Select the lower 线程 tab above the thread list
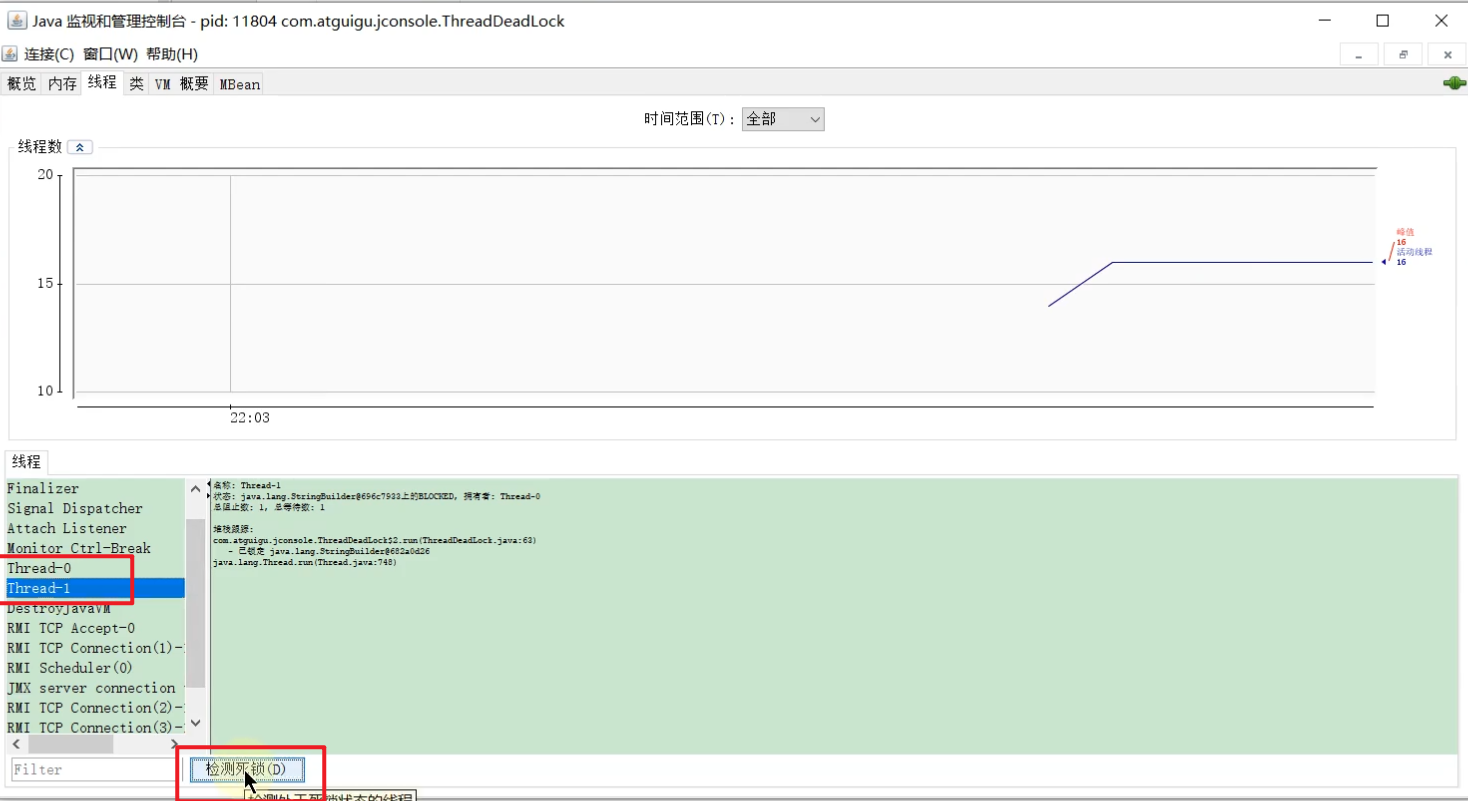This screenshot has height=801, width=1468. click(26, 461)
